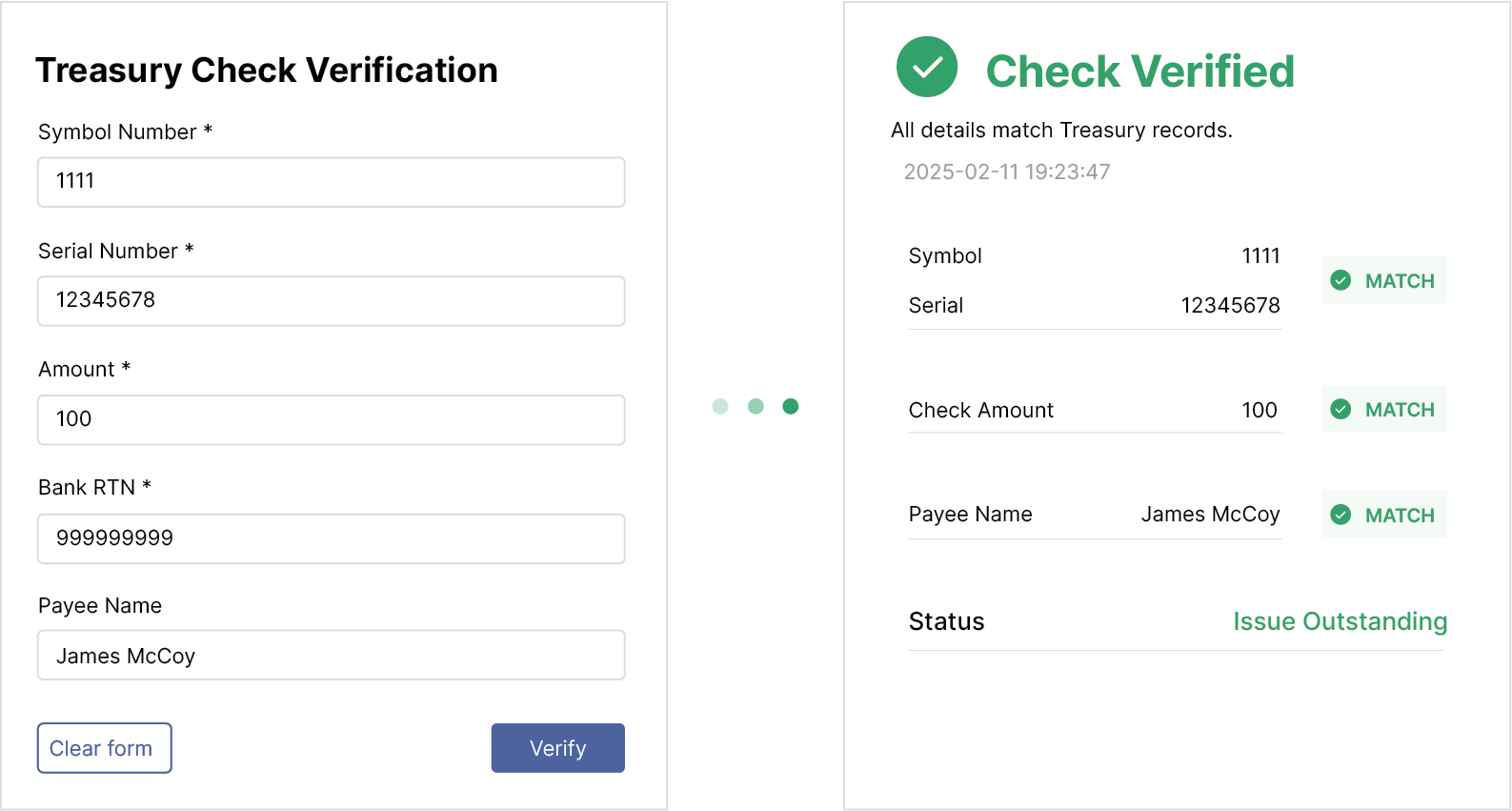The image size is (1512, 811).
Task: Click the verification timestamp 2025-02-11 19:23:47
Action: [x=1006, y=172]
